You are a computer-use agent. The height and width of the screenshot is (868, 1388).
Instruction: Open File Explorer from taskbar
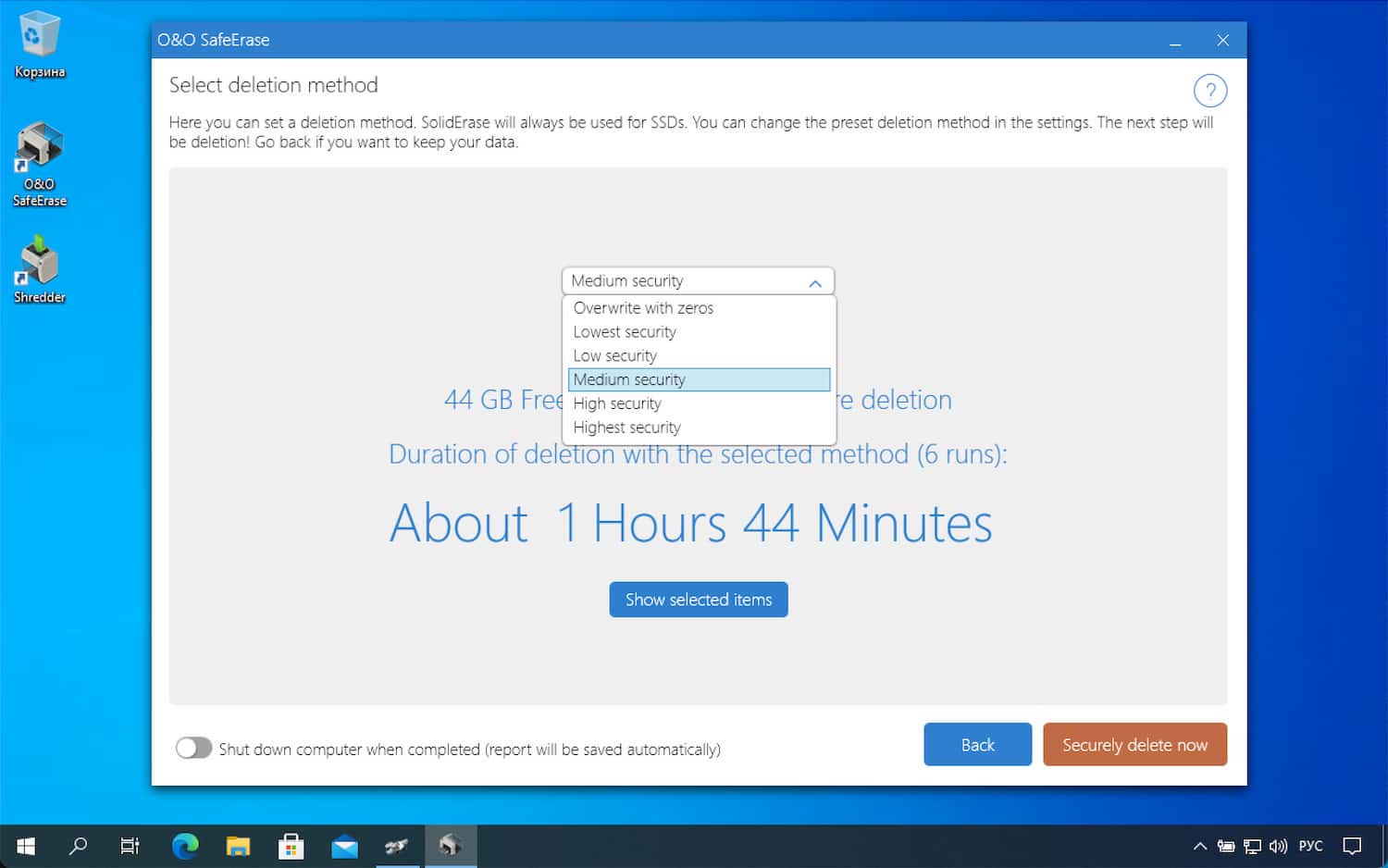click(238, 846)
